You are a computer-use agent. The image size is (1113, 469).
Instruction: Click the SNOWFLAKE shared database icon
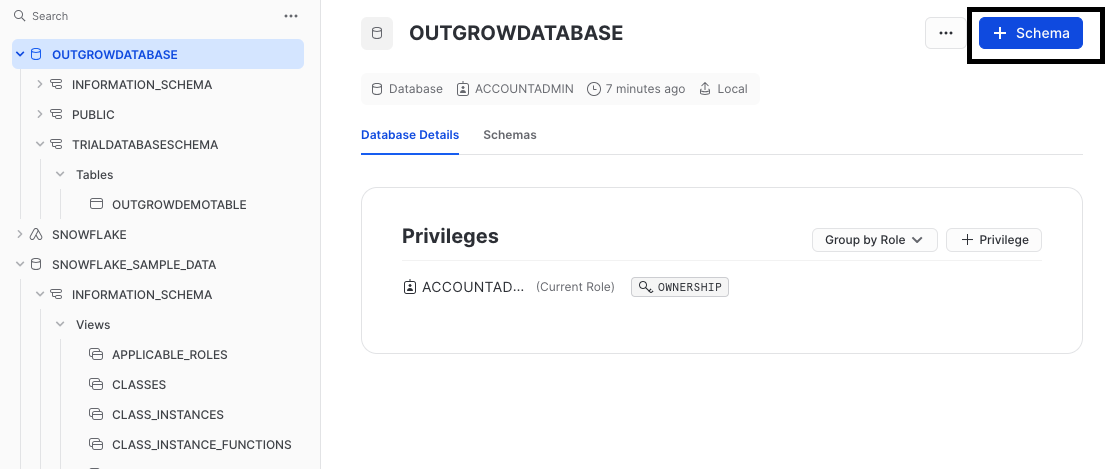[37, 234]
